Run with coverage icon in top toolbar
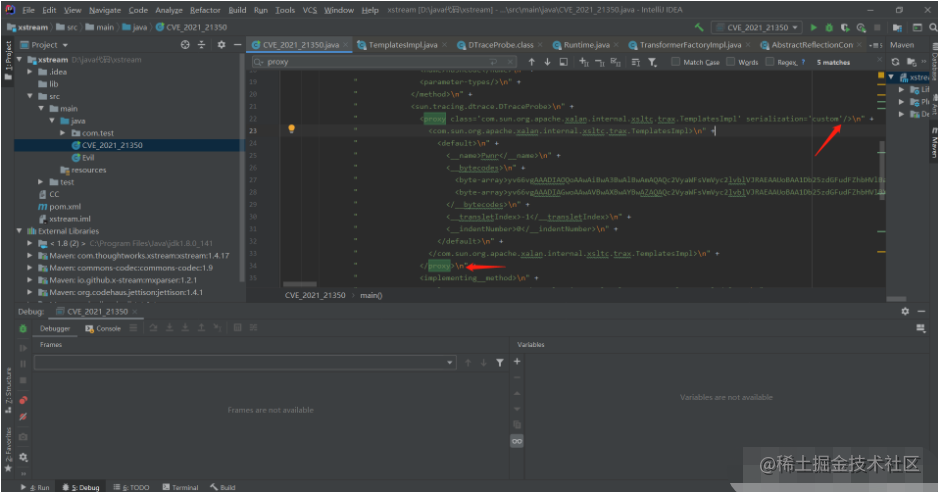This screenshot has height=492, width=938. 845,28
